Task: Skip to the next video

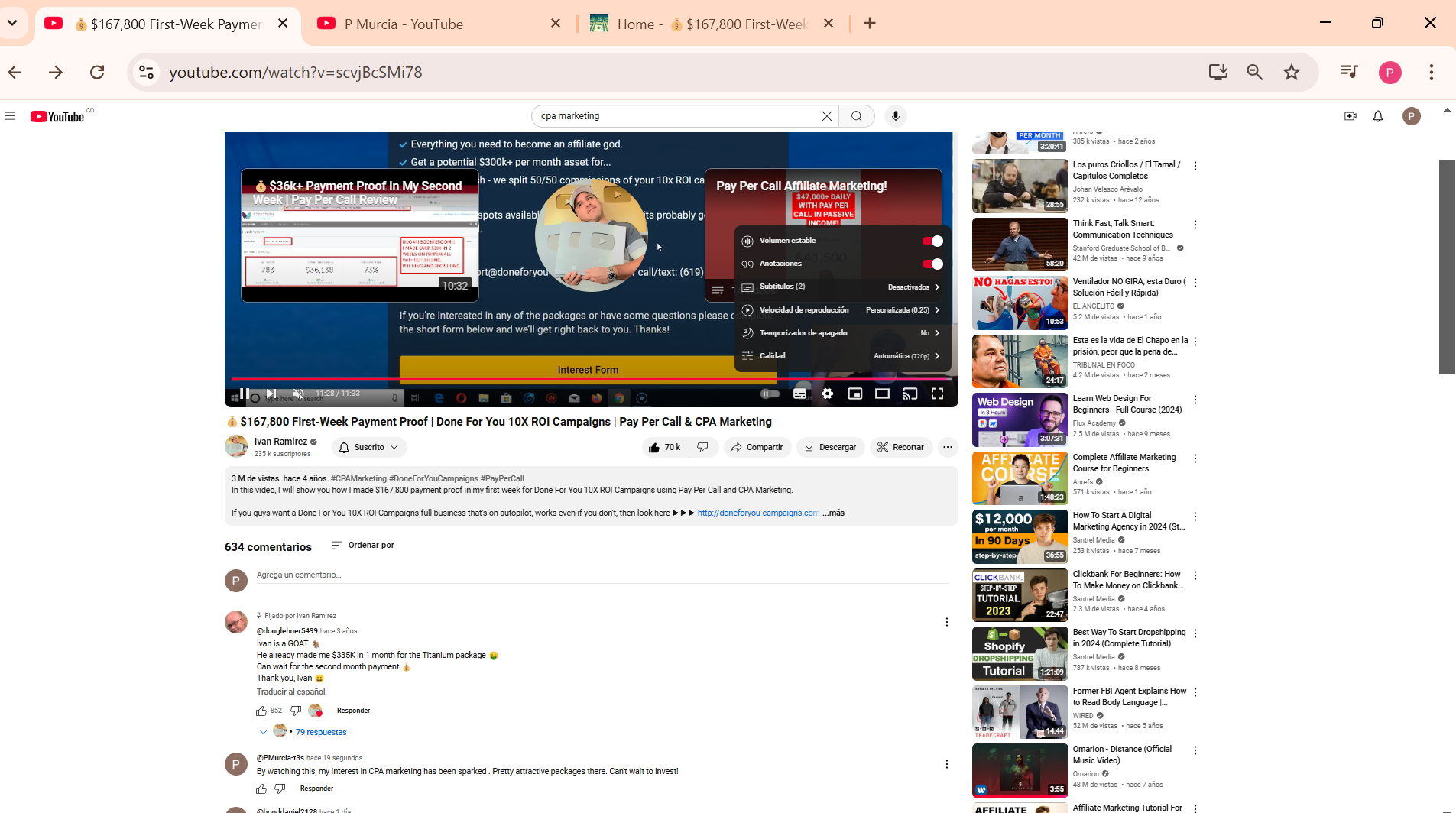Action: 271,394
